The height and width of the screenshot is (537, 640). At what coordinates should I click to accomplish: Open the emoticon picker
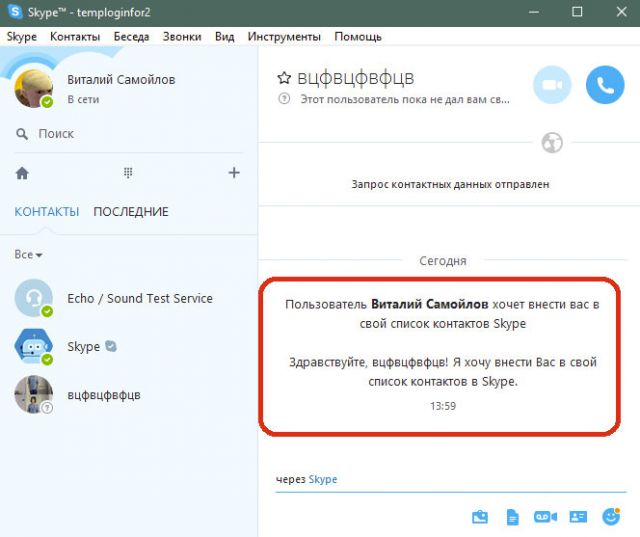pos(611,517)
